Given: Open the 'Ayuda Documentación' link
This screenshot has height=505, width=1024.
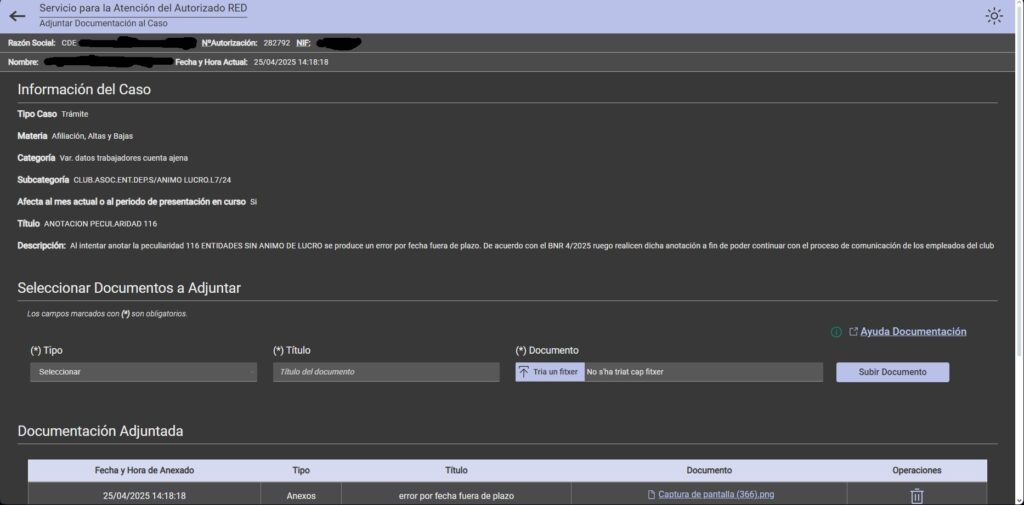Looking at the screenshot, I should (x=913, y=332).
